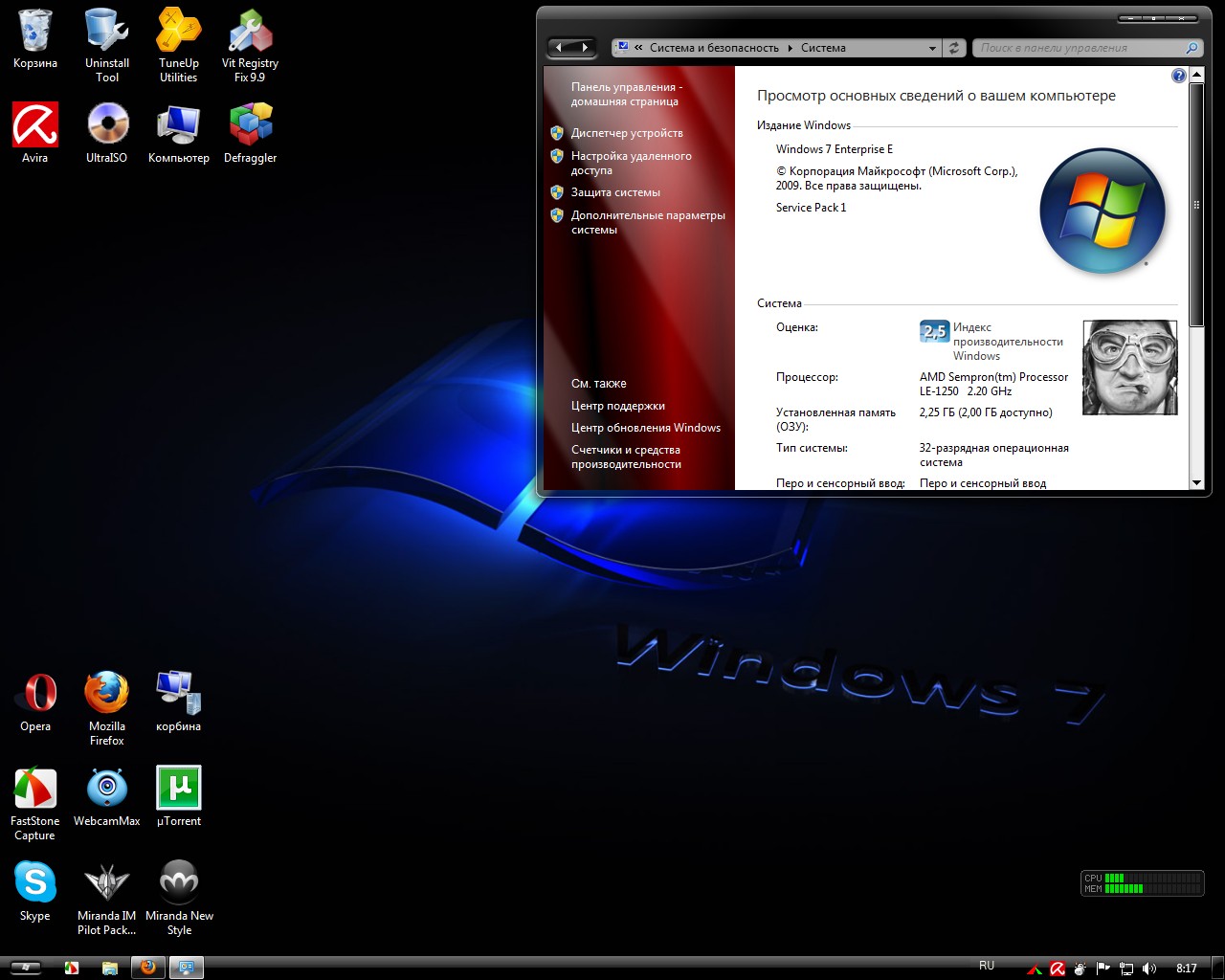The height and width of the screenshot is (980, 1225).
Task: Click the MEM meter gadget bar
Action: click(x=1152, y=888)
